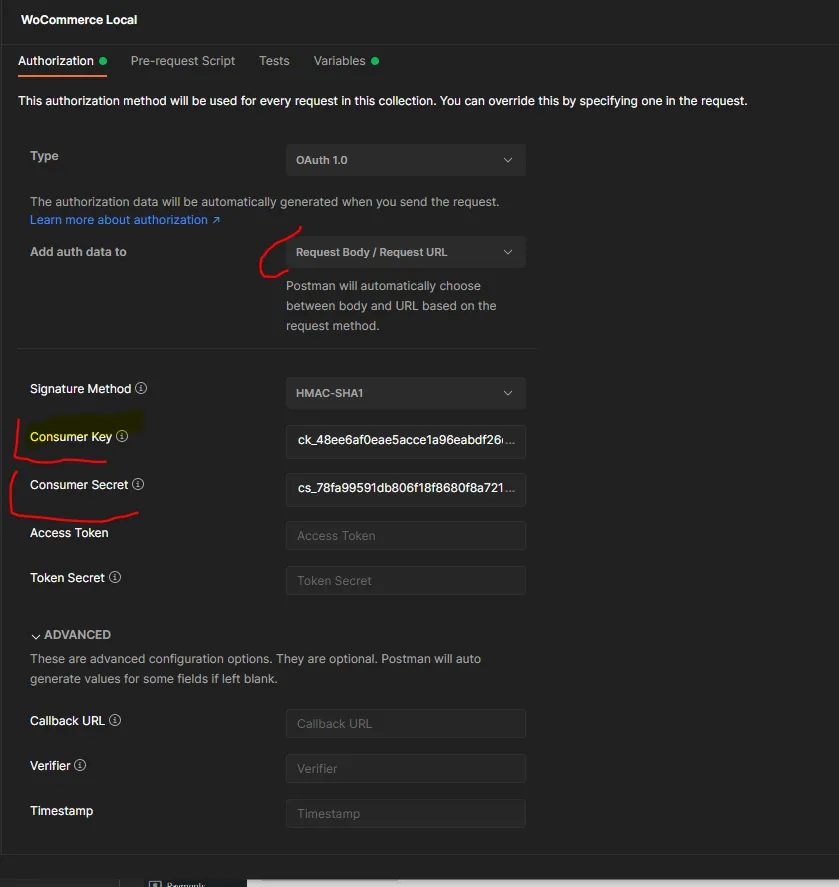Click the green dot on Authorization tab
This screenshot has width=839, height=887.
click(x=103, y=61)
